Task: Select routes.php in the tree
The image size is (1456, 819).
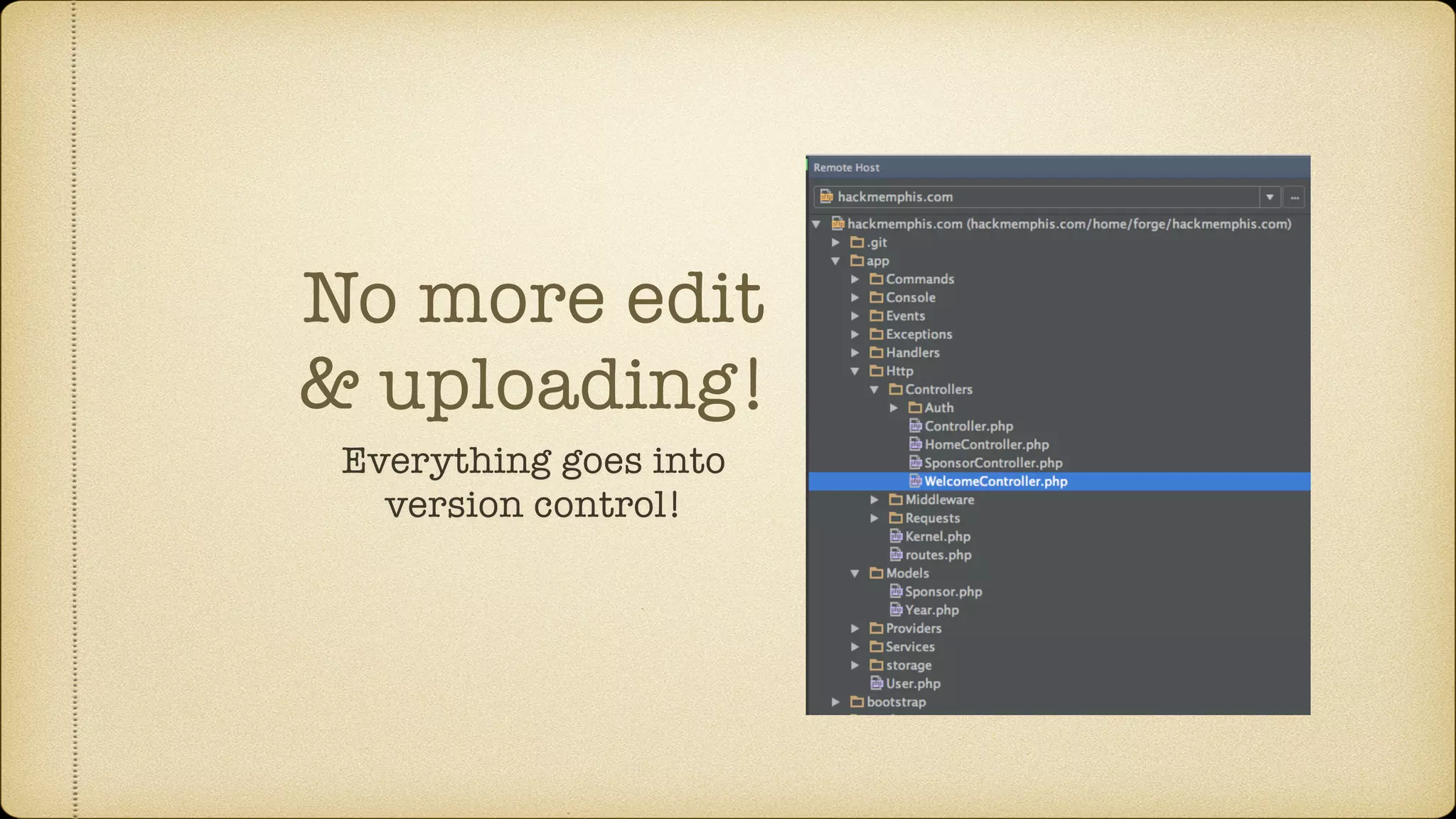Action: [x=938, y=555]
